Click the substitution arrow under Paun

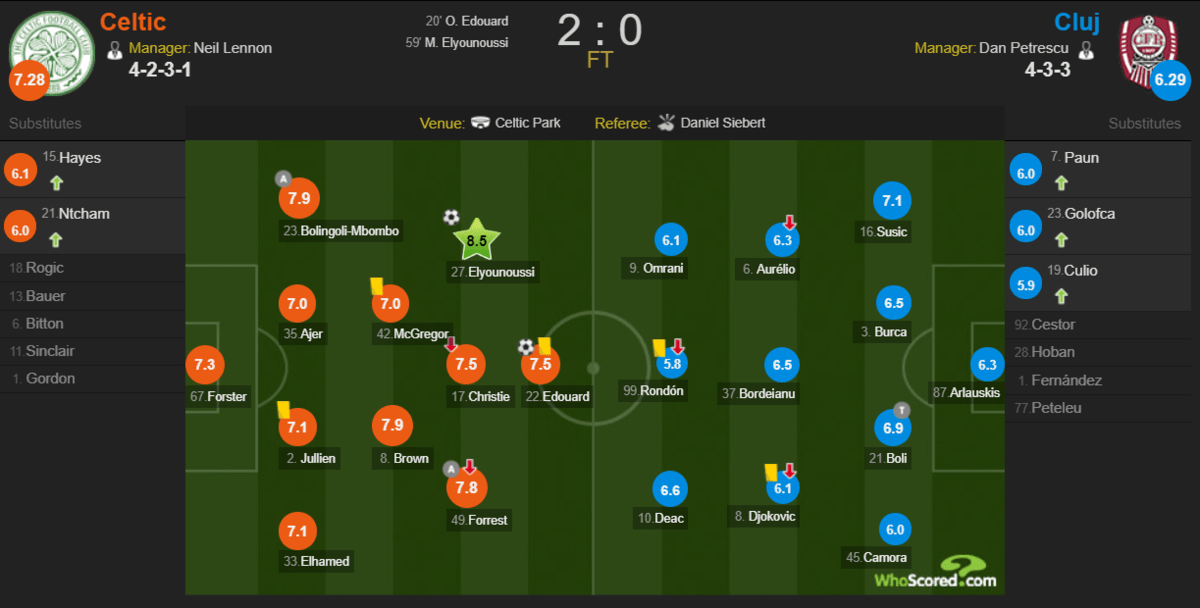click(1062, 183)
